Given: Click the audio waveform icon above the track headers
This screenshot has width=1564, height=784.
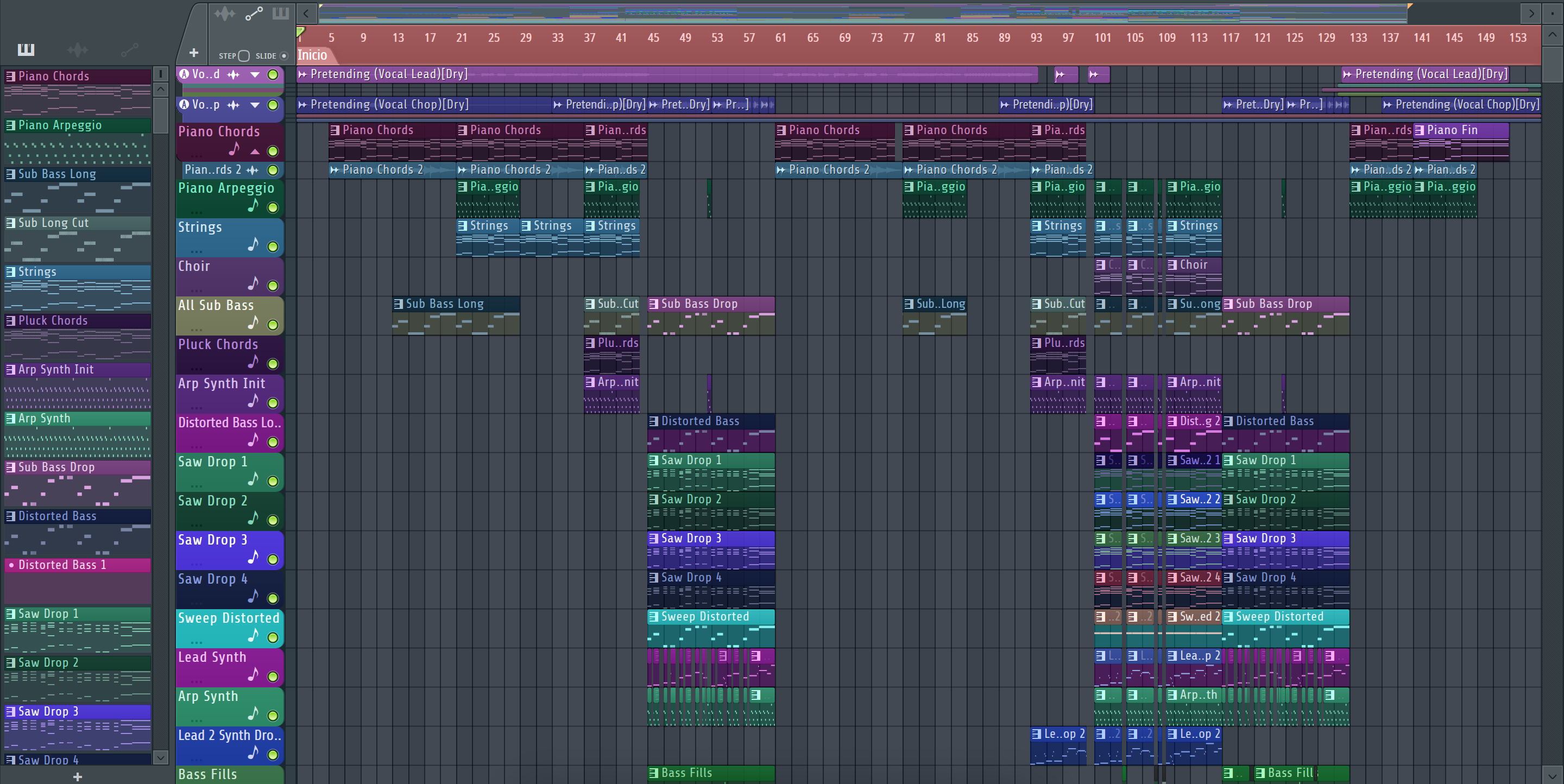Looking at the screenshot, I should tap(224, 14).
